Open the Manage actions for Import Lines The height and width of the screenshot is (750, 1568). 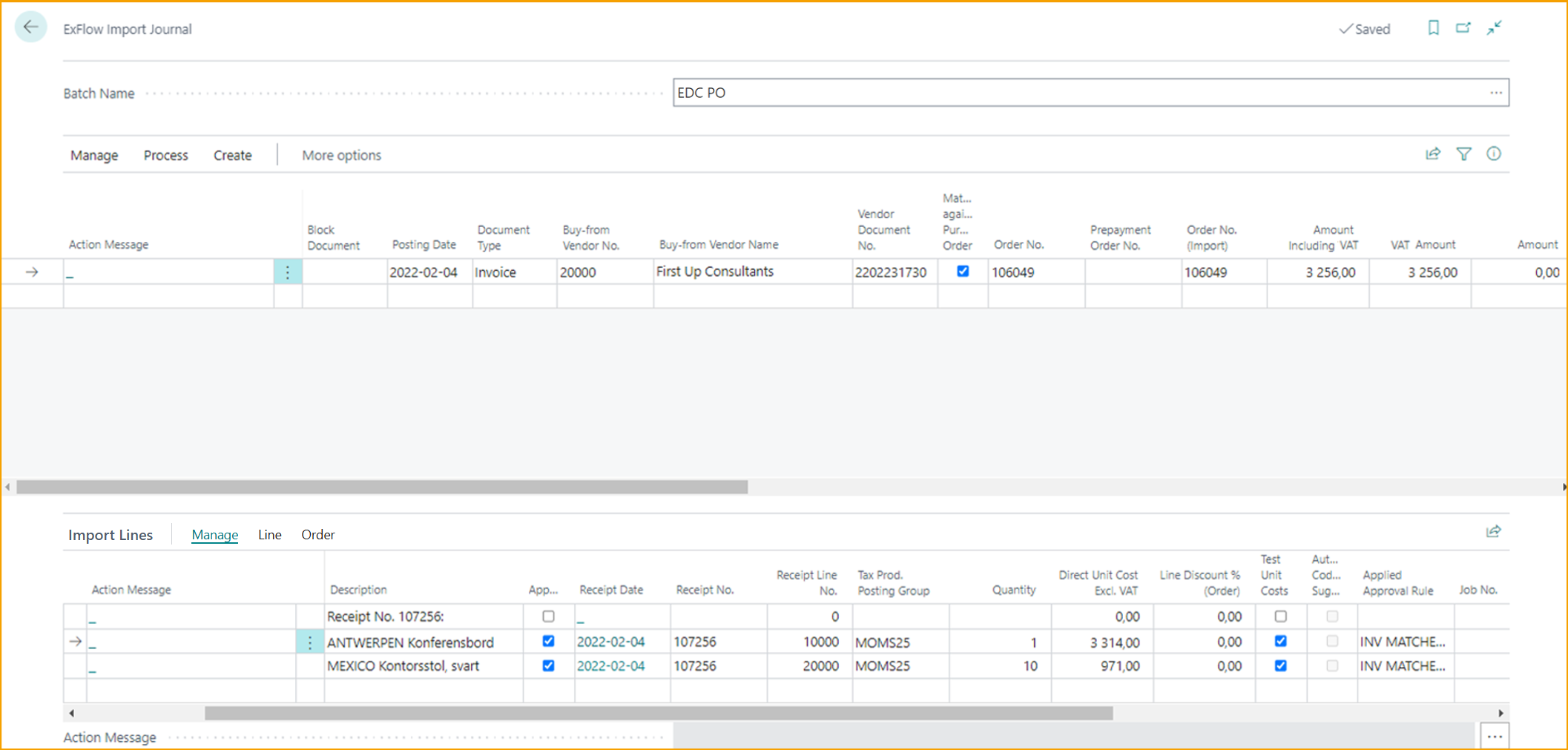point(214,534)
